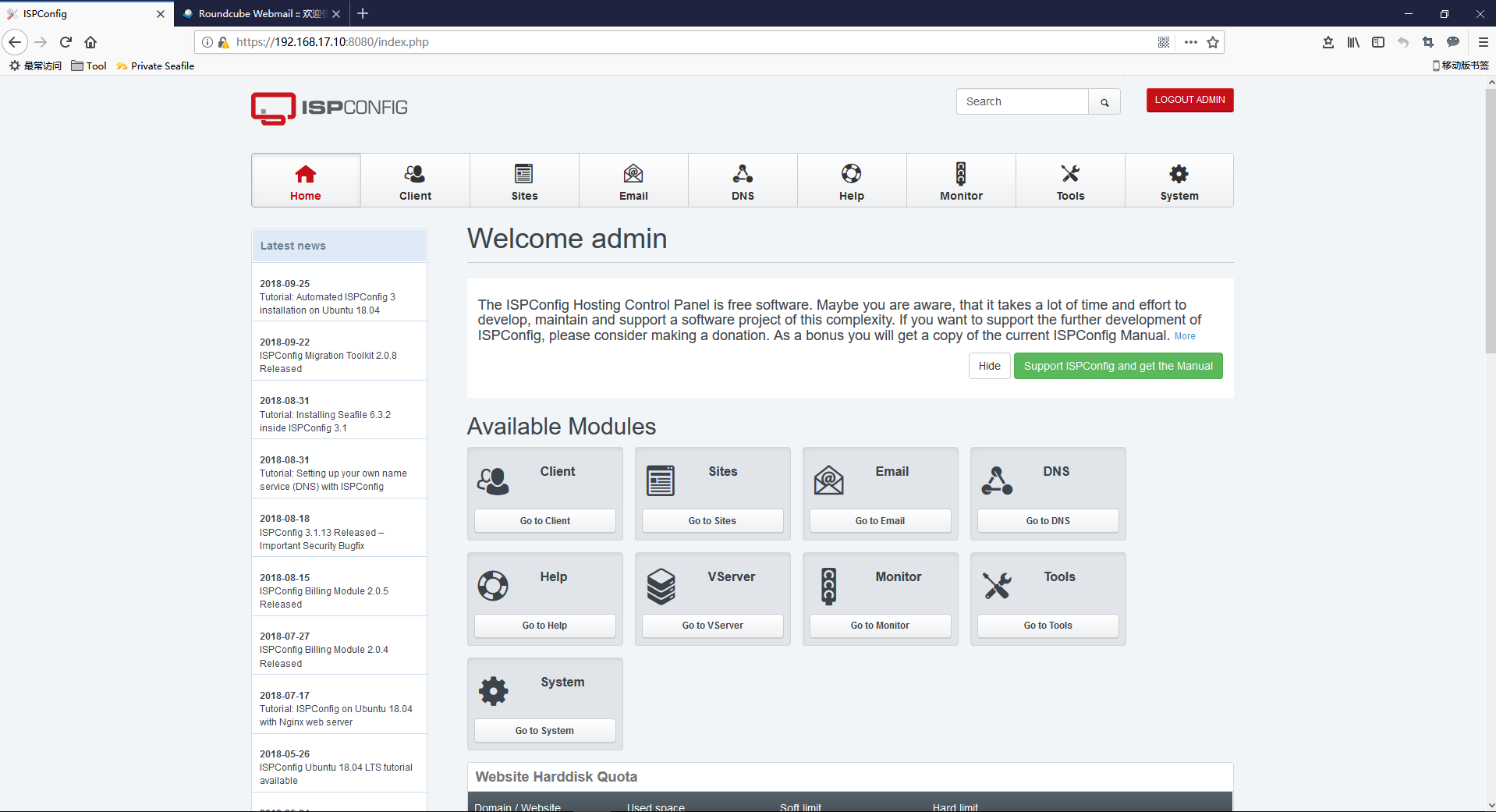This screenshot has width=1496, height=812.
Task: Open news: ISPConfig Migration Toolkit 2.0.8 Released
Action: (328, 362)
